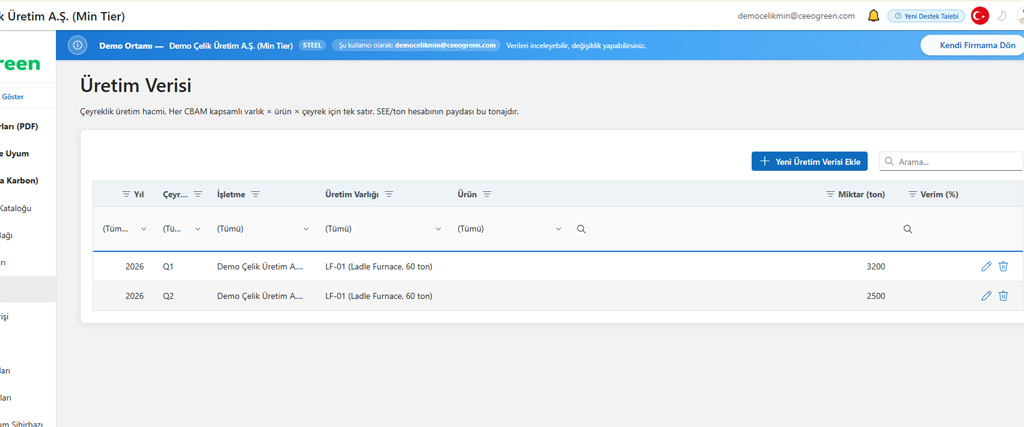
Task: Click LF-01 Ladle Furnace cell in Q1 row
Action: 379,266
